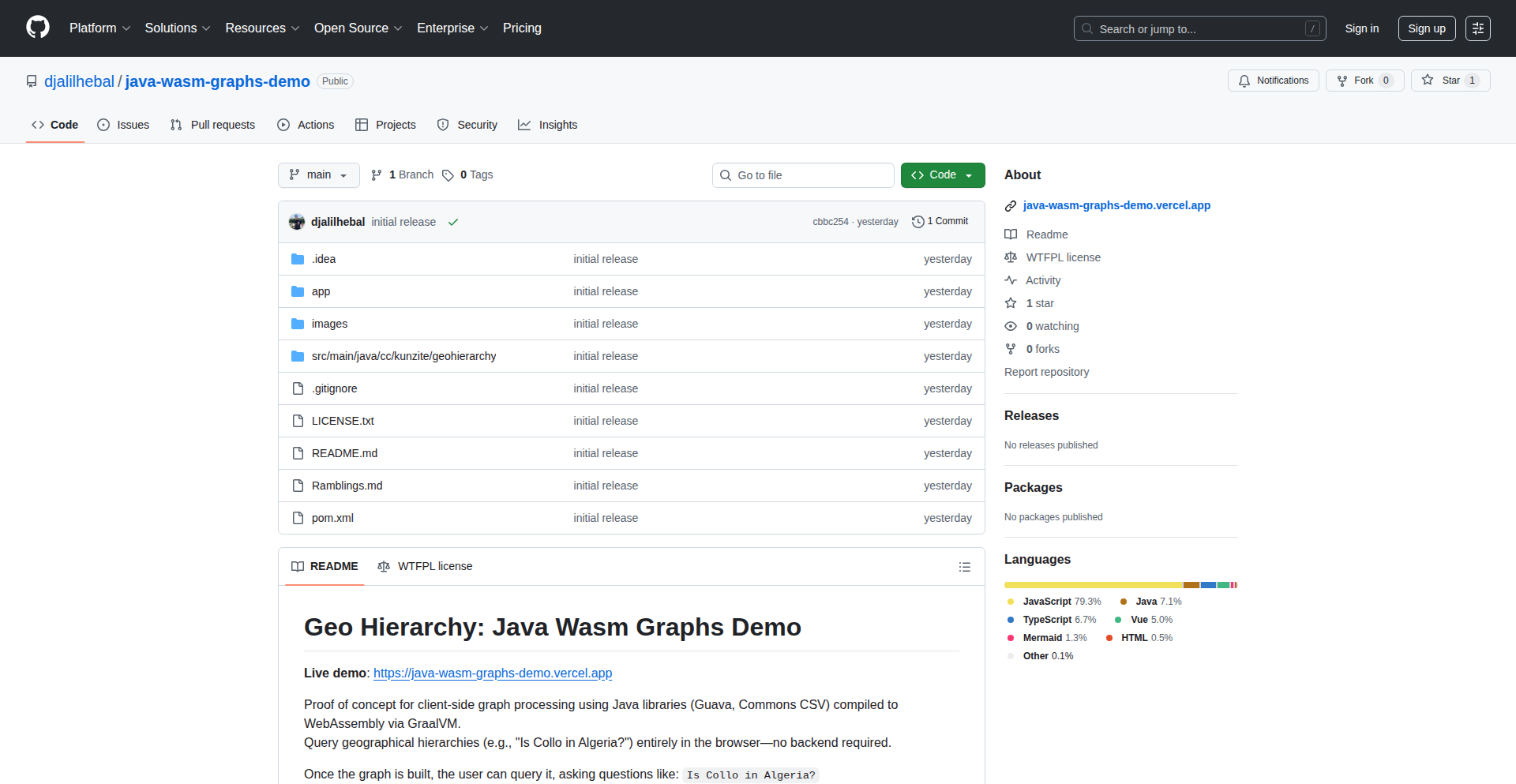This screenshot has width=1516, height=784.
Task: Expand the Open Source menu
Action: click(x=358, y=28)
